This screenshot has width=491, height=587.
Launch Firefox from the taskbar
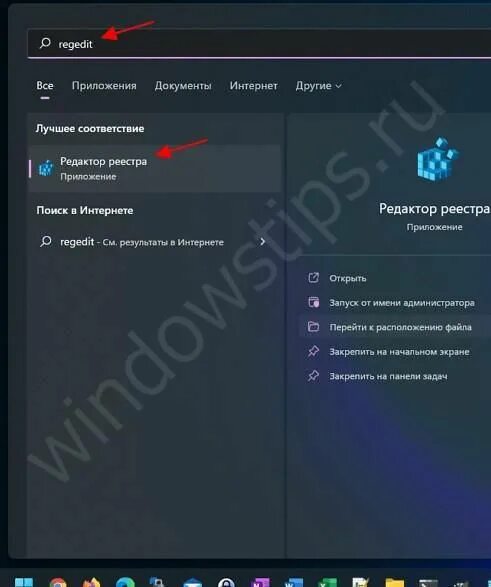[x=92, y=582]
